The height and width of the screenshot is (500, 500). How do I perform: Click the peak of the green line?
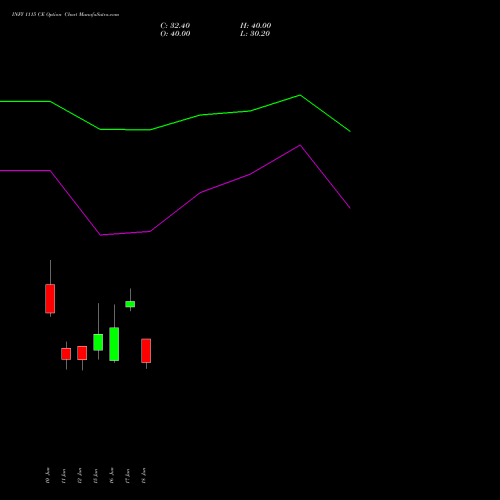click(x=300, y=95)
